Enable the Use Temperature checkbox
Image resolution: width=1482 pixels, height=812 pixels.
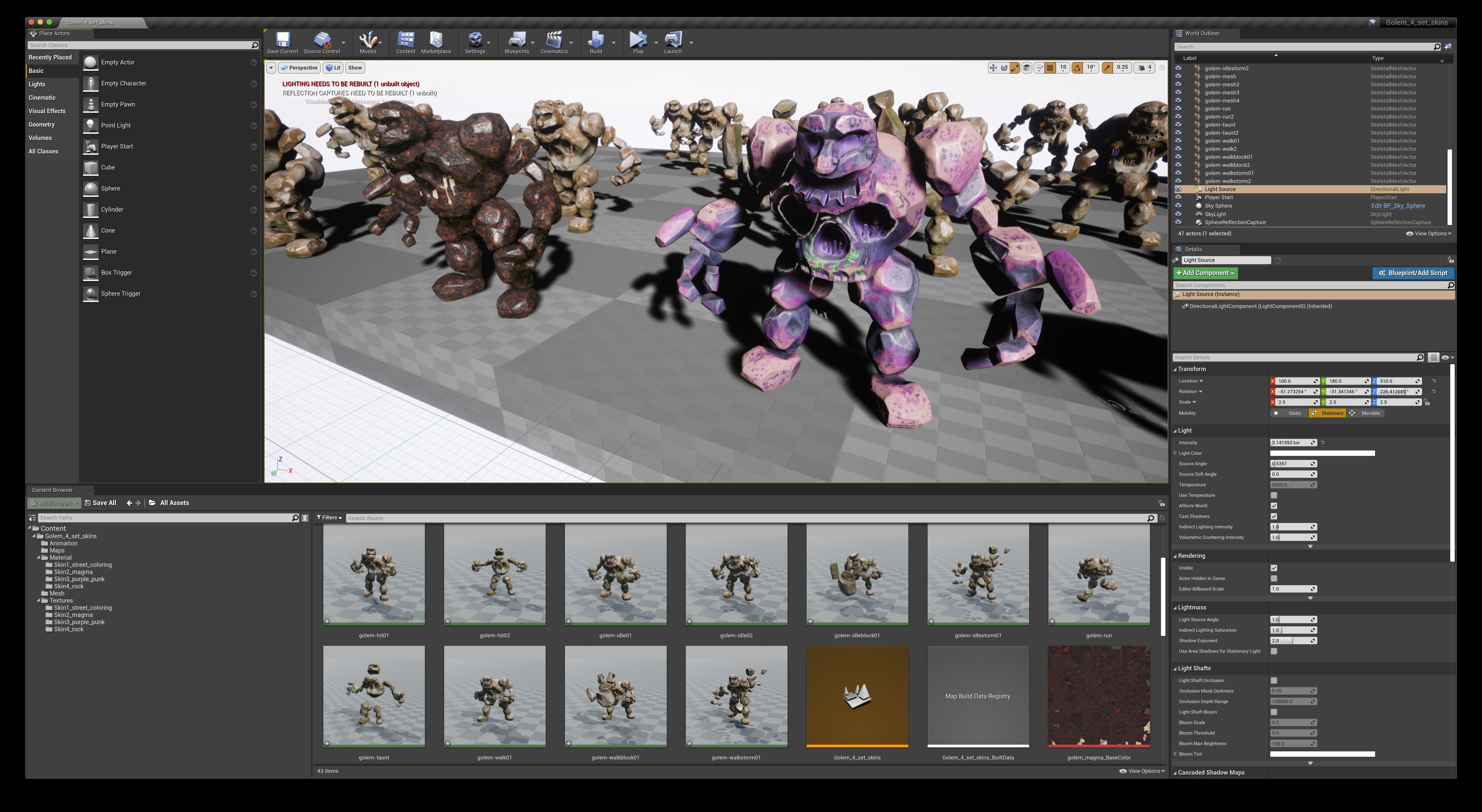pos(1274,495)
